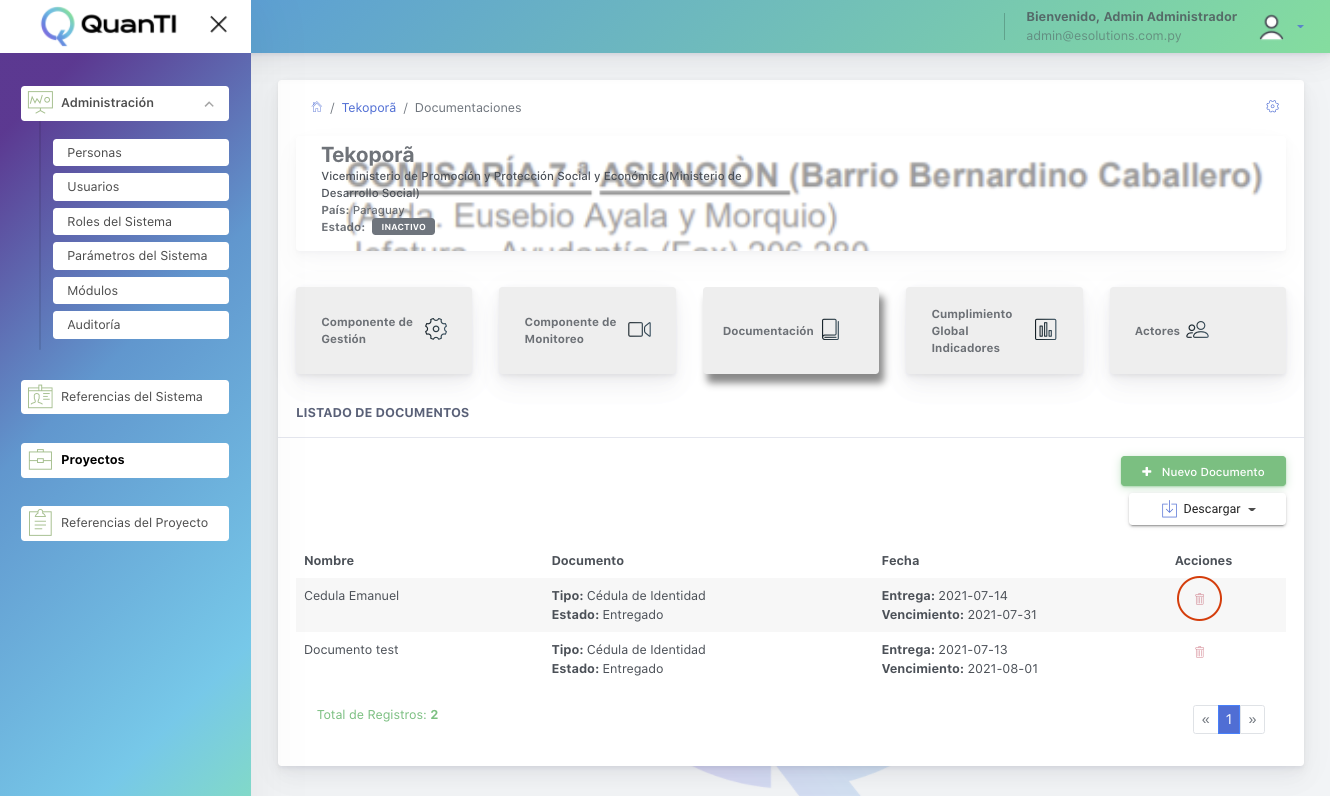Click the Referencias del Proyecto clipboard icon
Image resolution: width=1330 pixels, height=796 pixels.
(40, 522)
